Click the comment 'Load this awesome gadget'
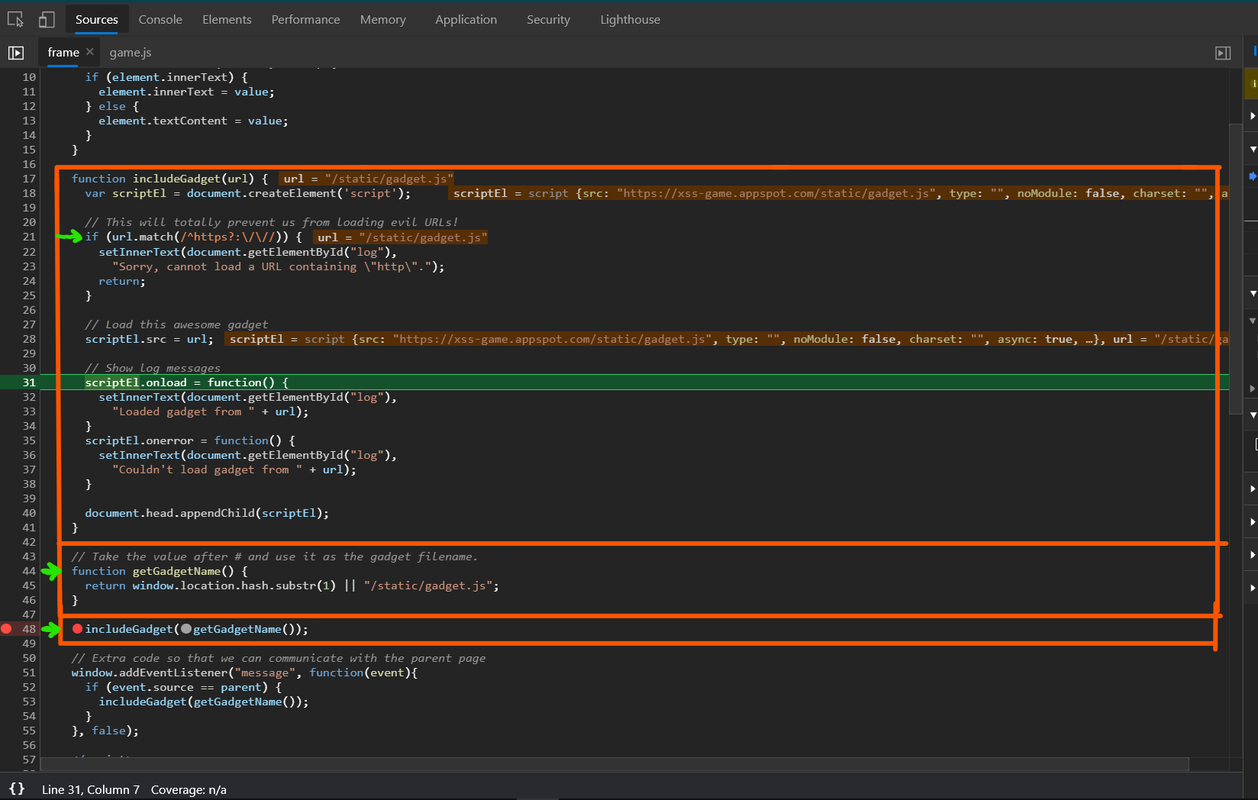 point(176,324)
